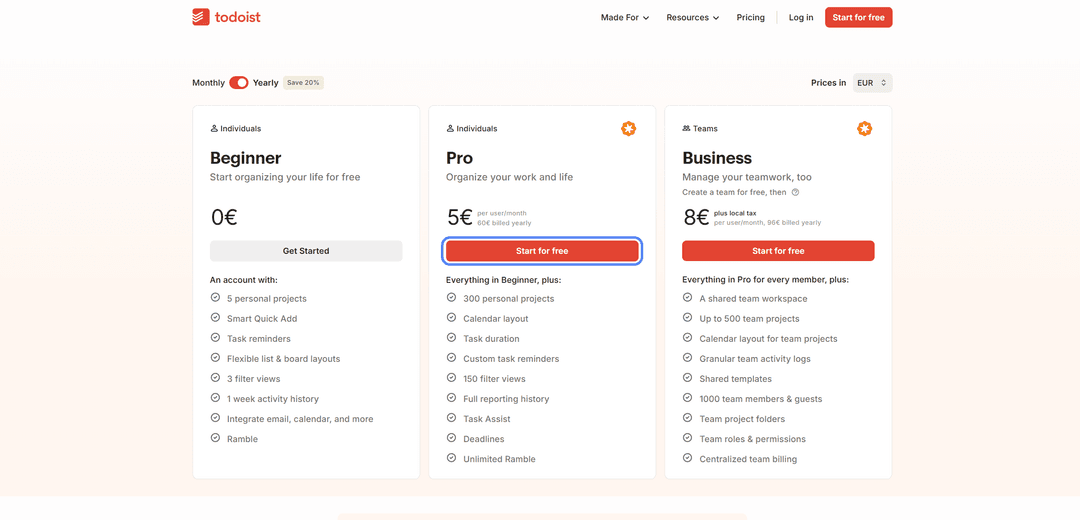The image size is (1080, 520).
Task: Toggle the Monthly/Yearly billing switch
Action: (238, 83)
